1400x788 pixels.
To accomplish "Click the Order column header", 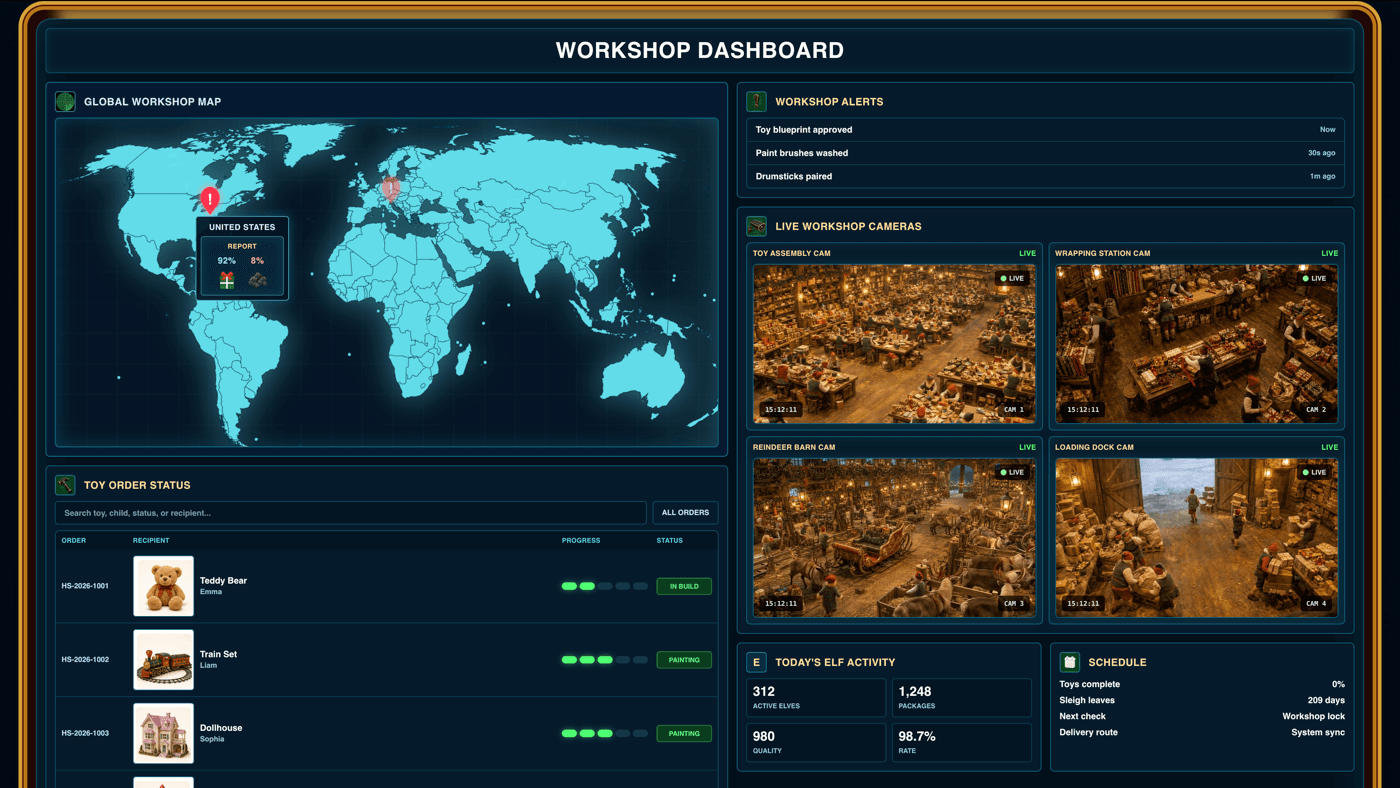I will [x=74, y=540].
